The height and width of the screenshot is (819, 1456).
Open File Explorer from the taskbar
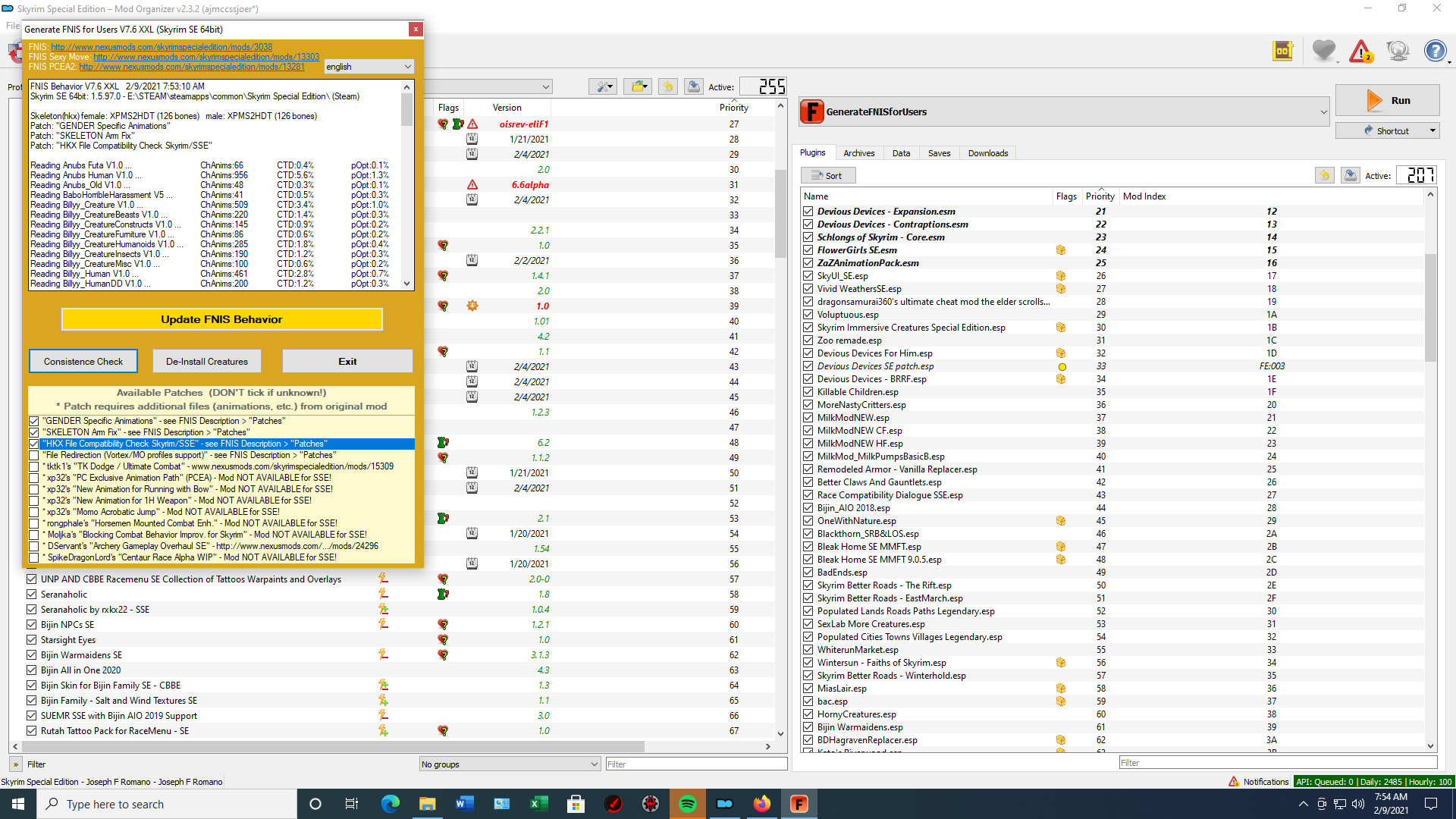428,804
